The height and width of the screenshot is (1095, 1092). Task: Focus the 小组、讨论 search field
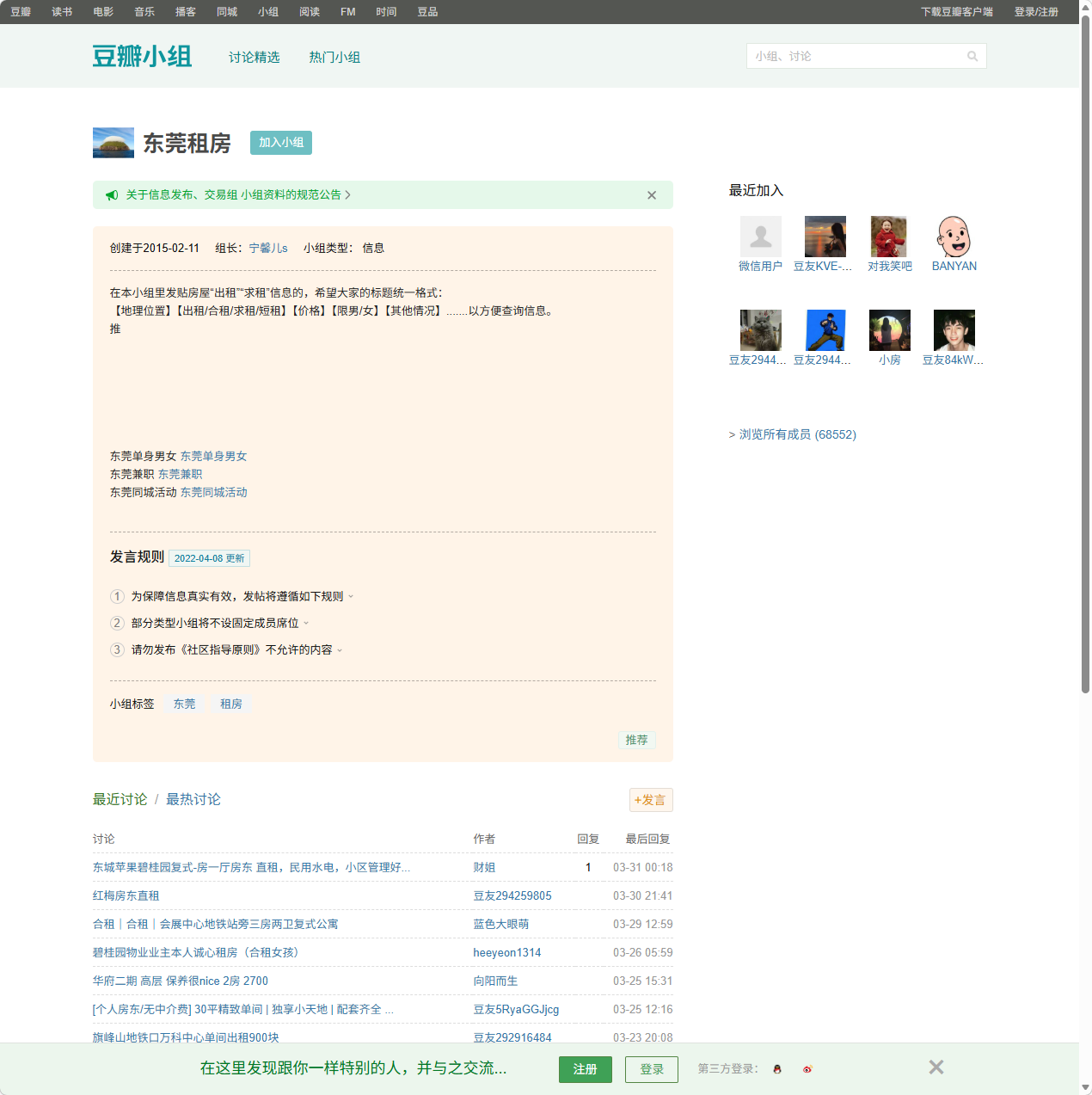point(856,57)
